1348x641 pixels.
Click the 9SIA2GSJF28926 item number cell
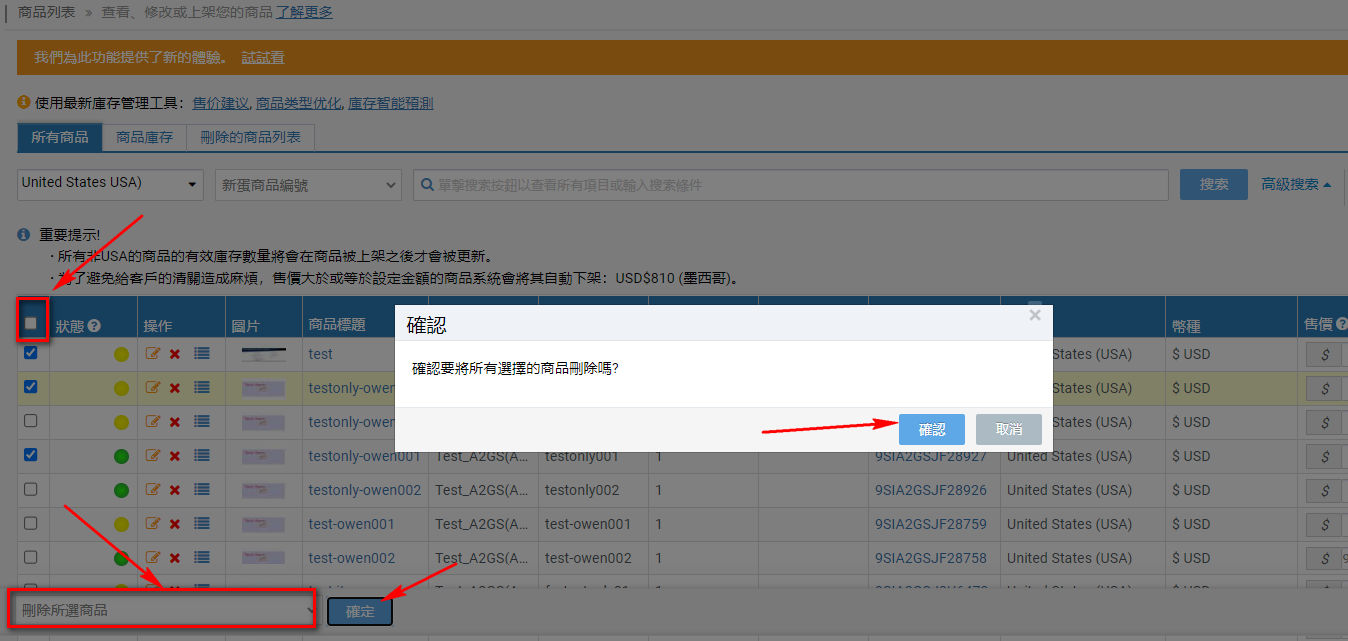tap(931, 490)
